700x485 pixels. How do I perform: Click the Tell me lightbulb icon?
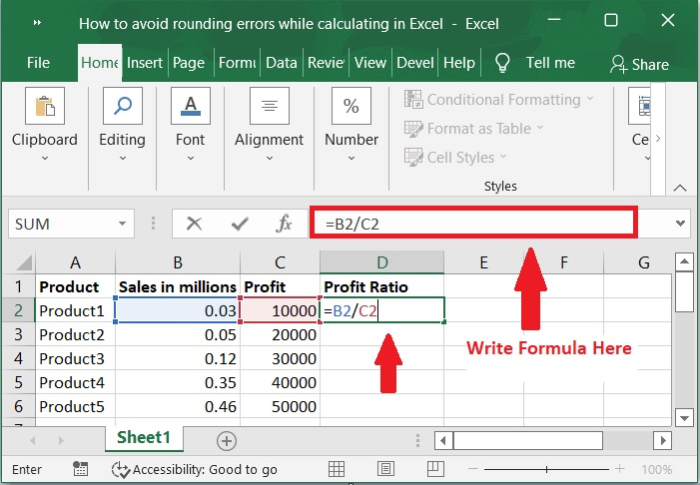[x=502, y=63]
